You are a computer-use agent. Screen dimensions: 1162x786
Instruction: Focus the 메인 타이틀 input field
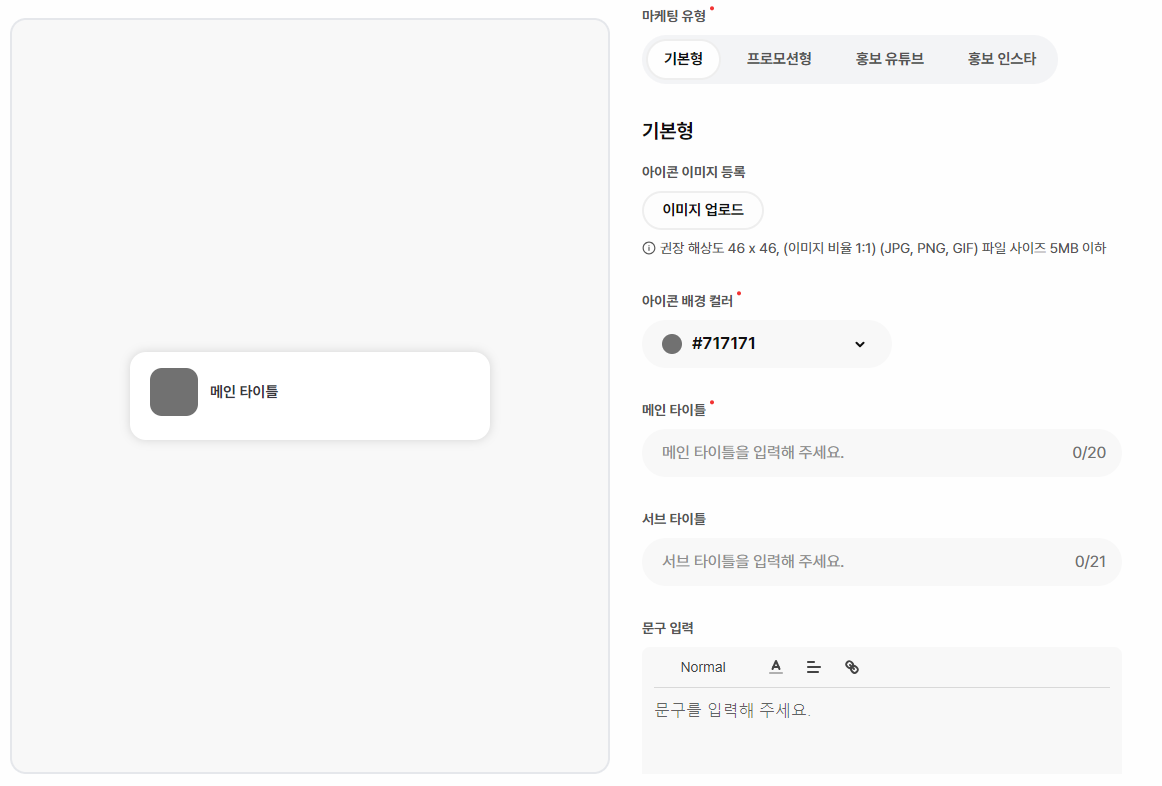(881, 453)
